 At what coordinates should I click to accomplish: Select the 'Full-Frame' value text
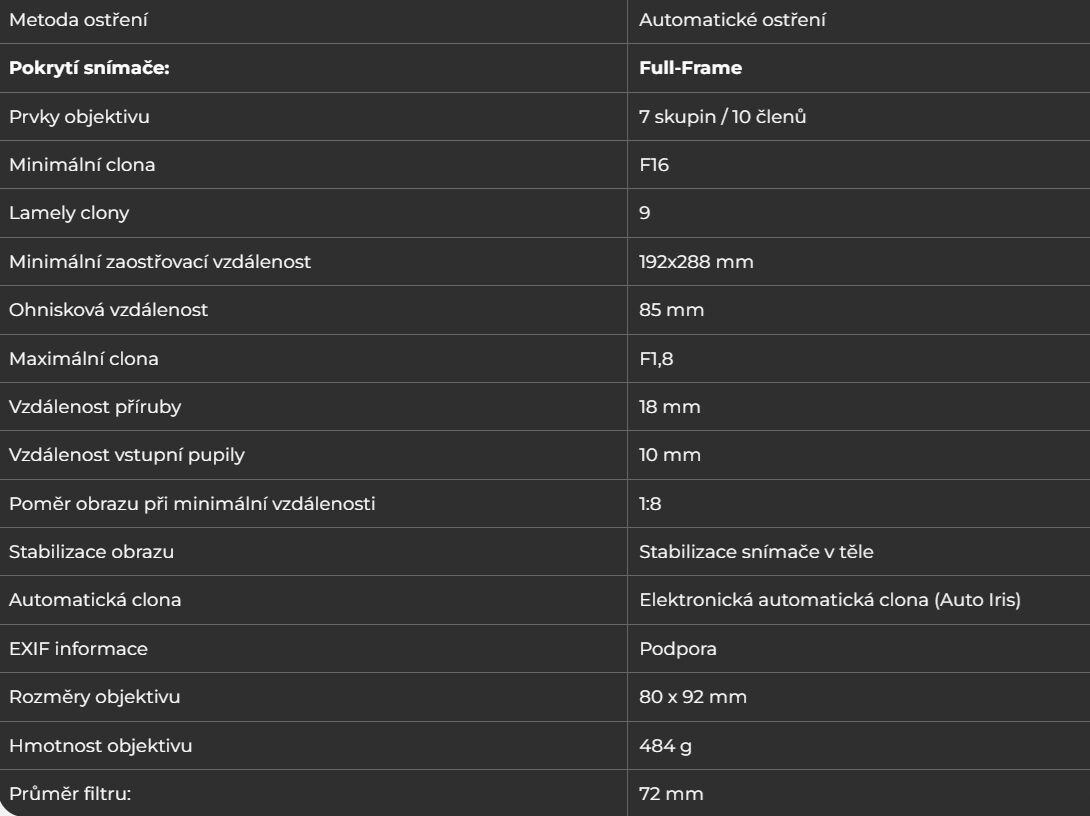pos(690,68)
